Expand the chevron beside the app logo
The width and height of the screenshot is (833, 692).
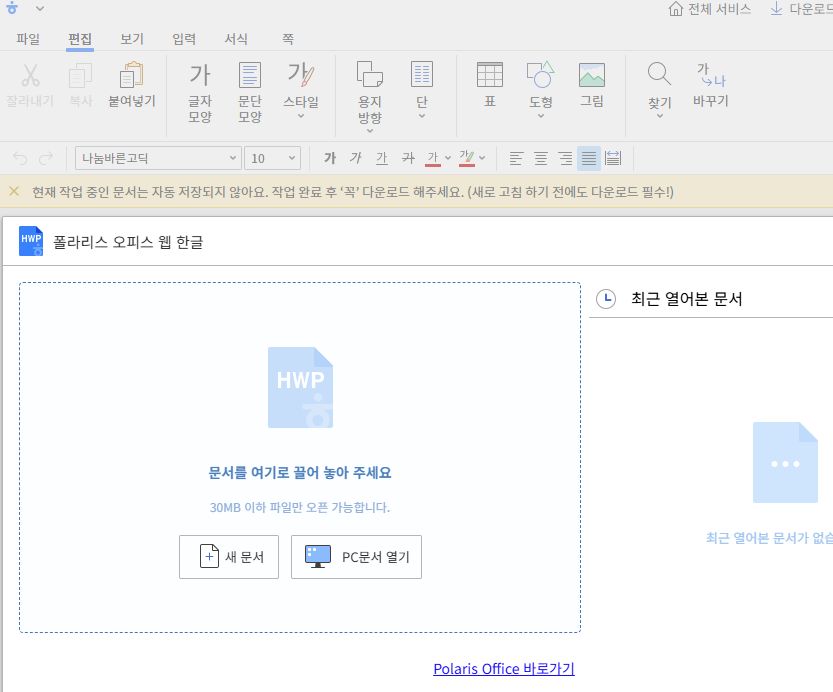tap(40, 8)
